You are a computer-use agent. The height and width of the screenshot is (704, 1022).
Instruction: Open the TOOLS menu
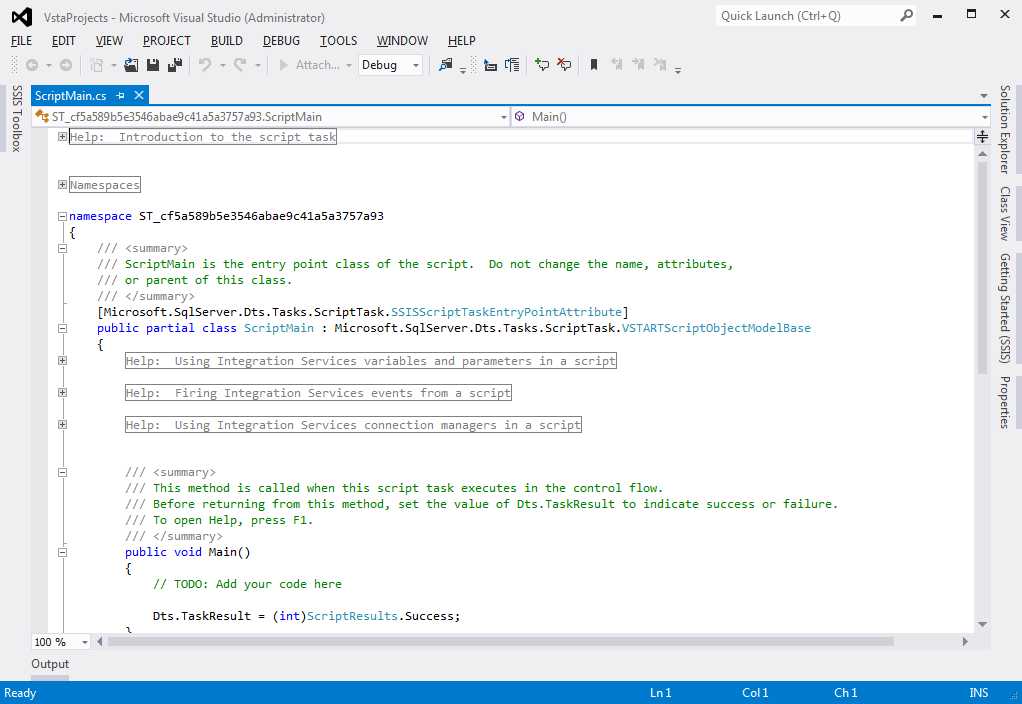pos(338,40)
